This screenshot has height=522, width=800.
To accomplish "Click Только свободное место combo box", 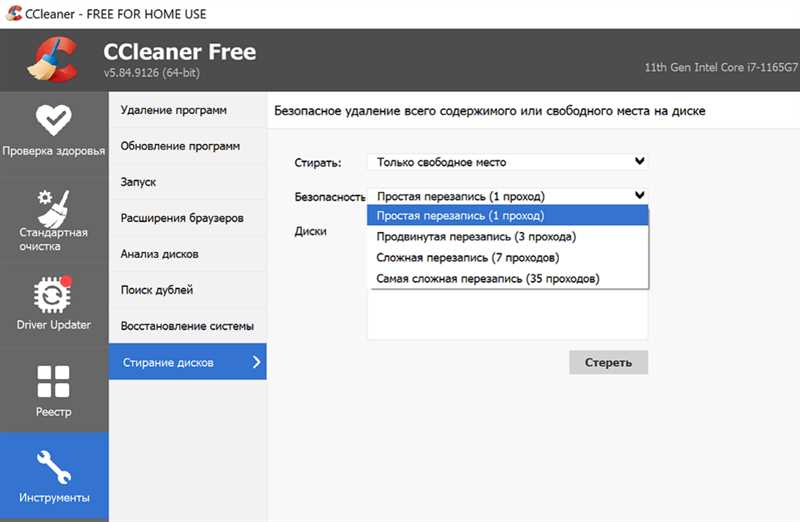I will point(508,162).
